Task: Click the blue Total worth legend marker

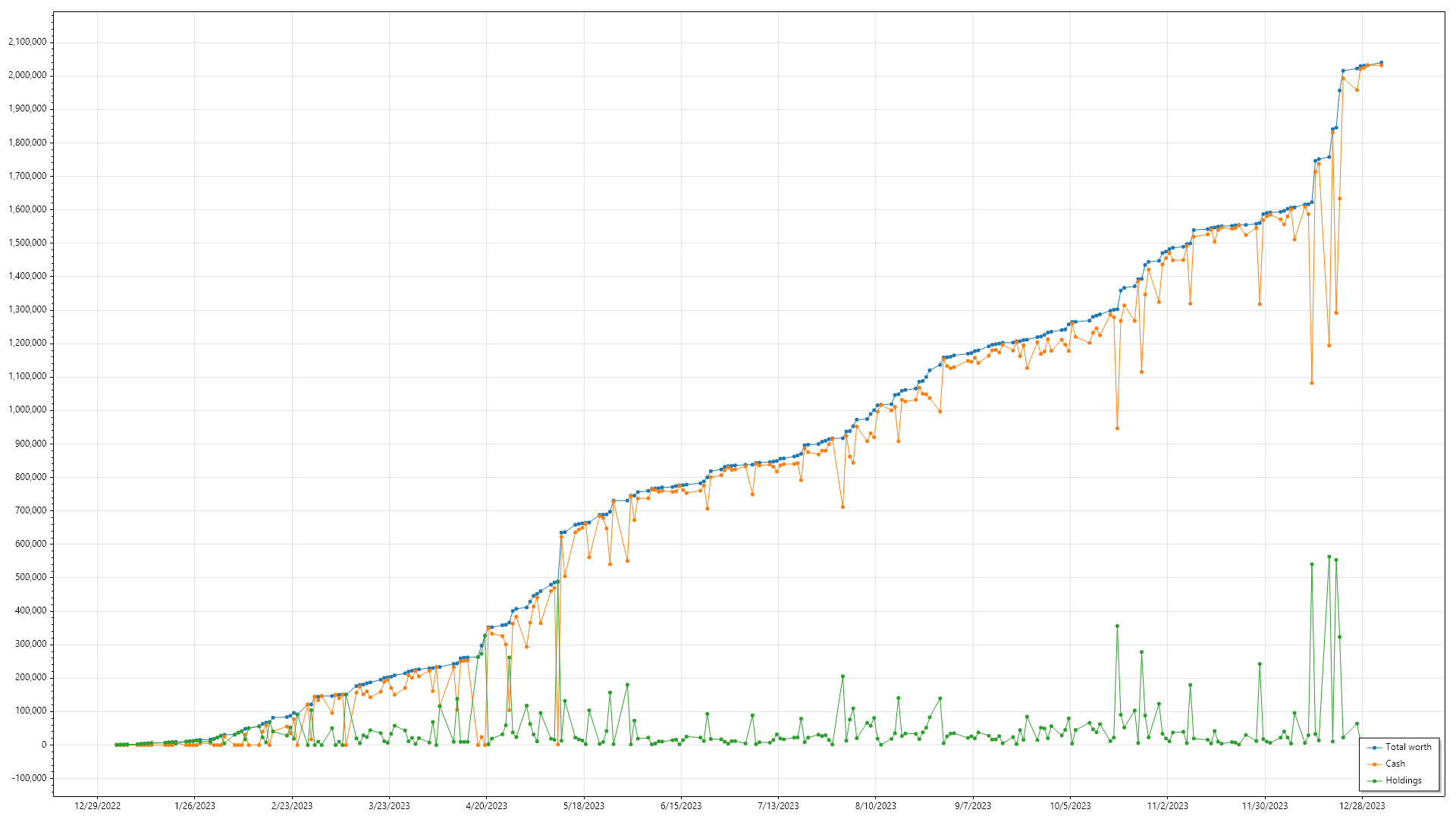Action: click(x=1374, y=748)
